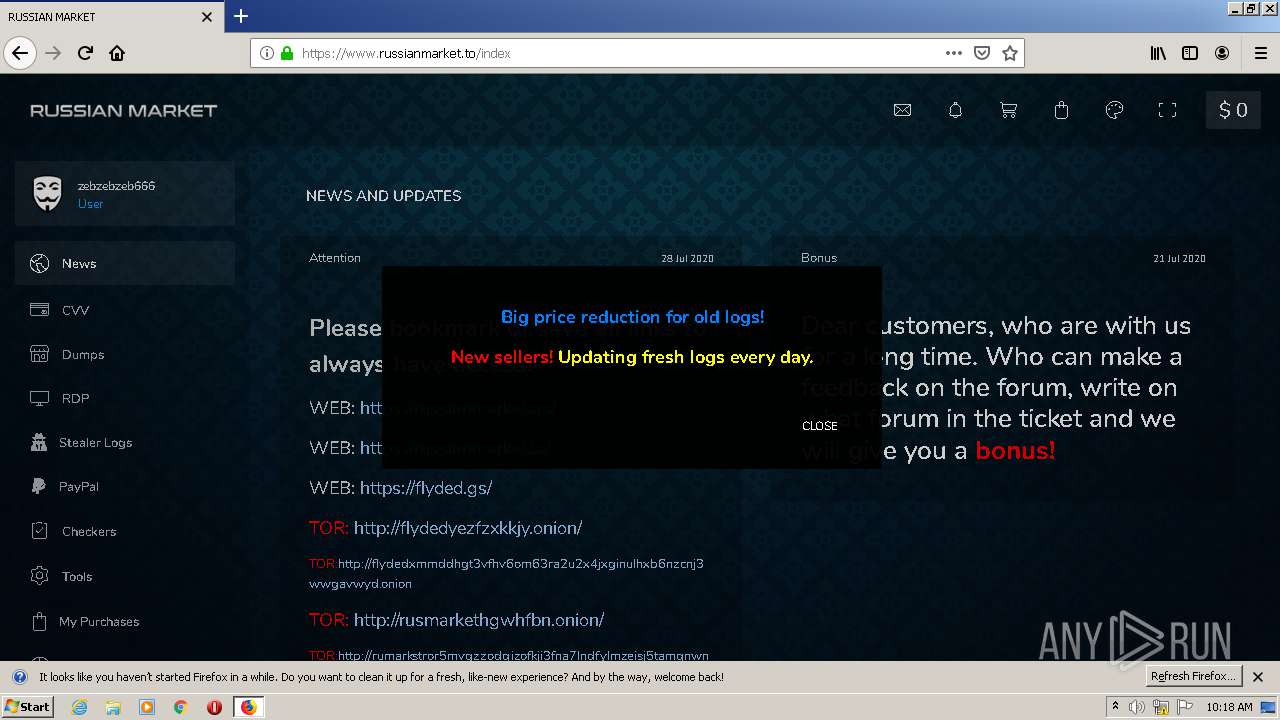This screenshot has width=1280, height=720.
Task: Click the Refresh Firefox button
Action: (1193, 676)
